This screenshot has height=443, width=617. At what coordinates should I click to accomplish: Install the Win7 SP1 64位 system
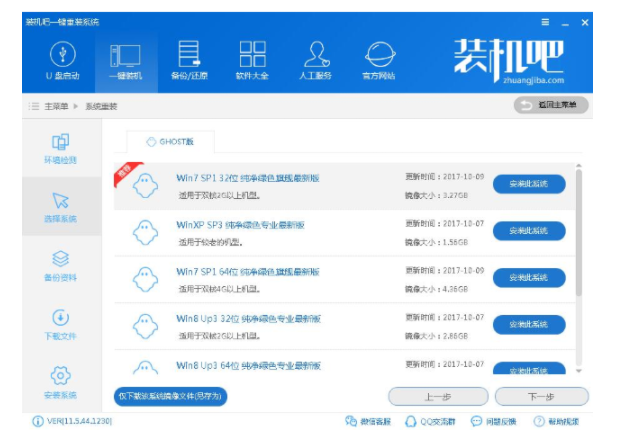pos(529,278)
